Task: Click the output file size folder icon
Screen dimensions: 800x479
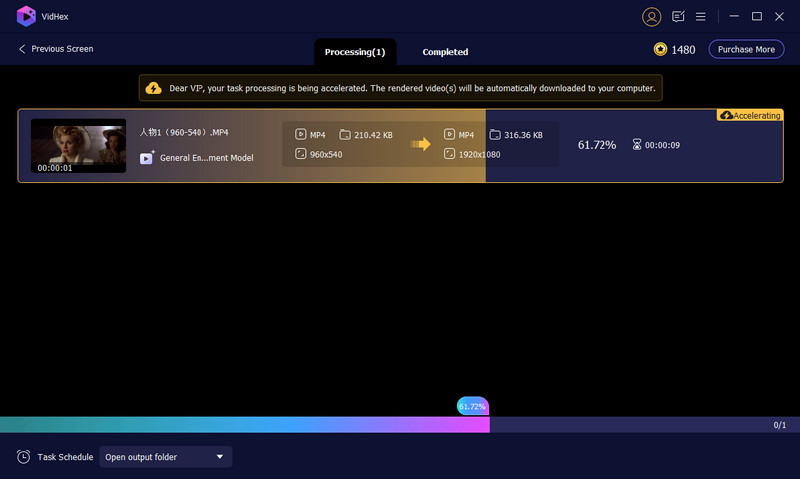Action: [x=495, y=134]
